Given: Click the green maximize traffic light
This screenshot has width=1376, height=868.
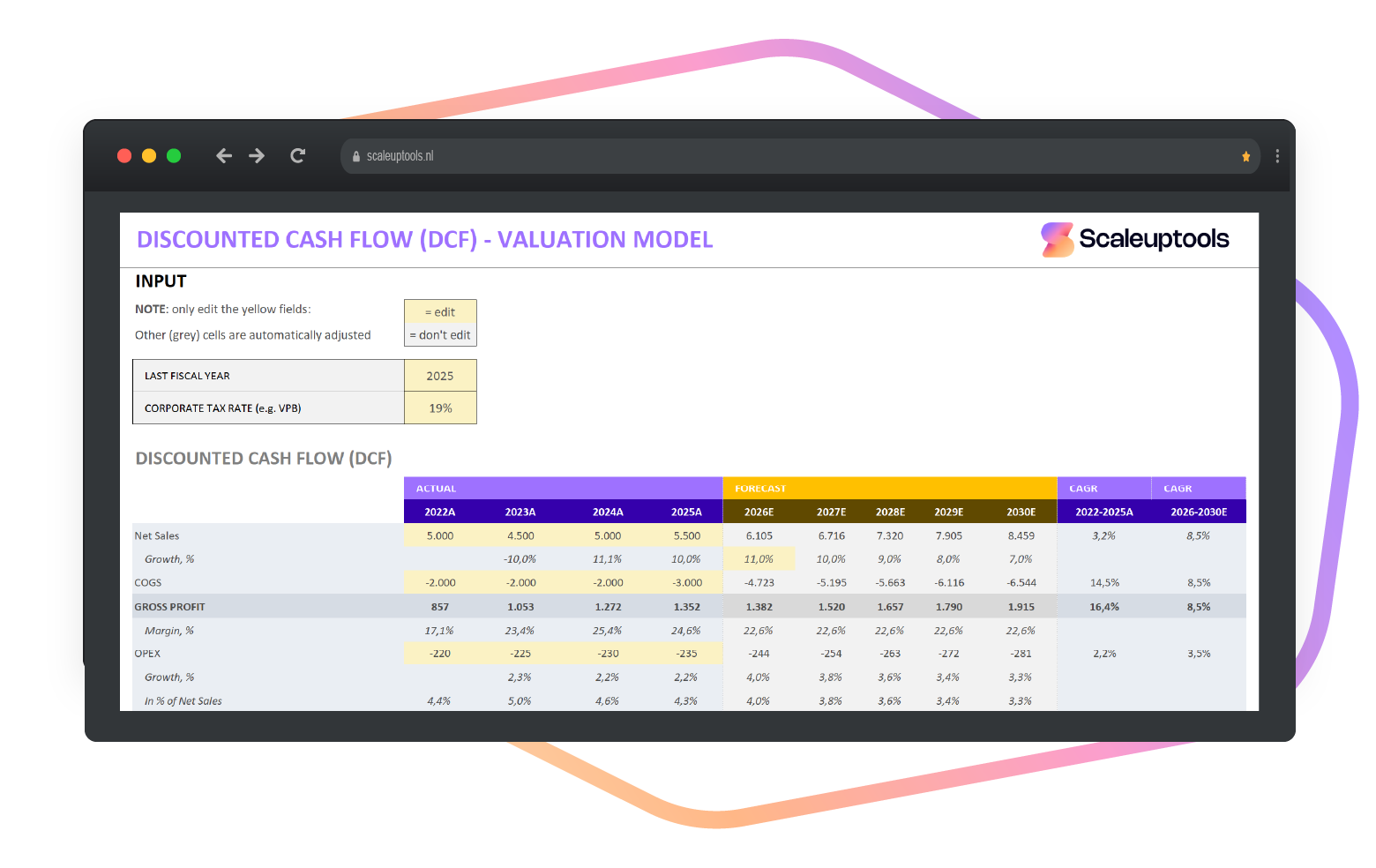Looking at the screenshot, I should [x=174, y=155].
